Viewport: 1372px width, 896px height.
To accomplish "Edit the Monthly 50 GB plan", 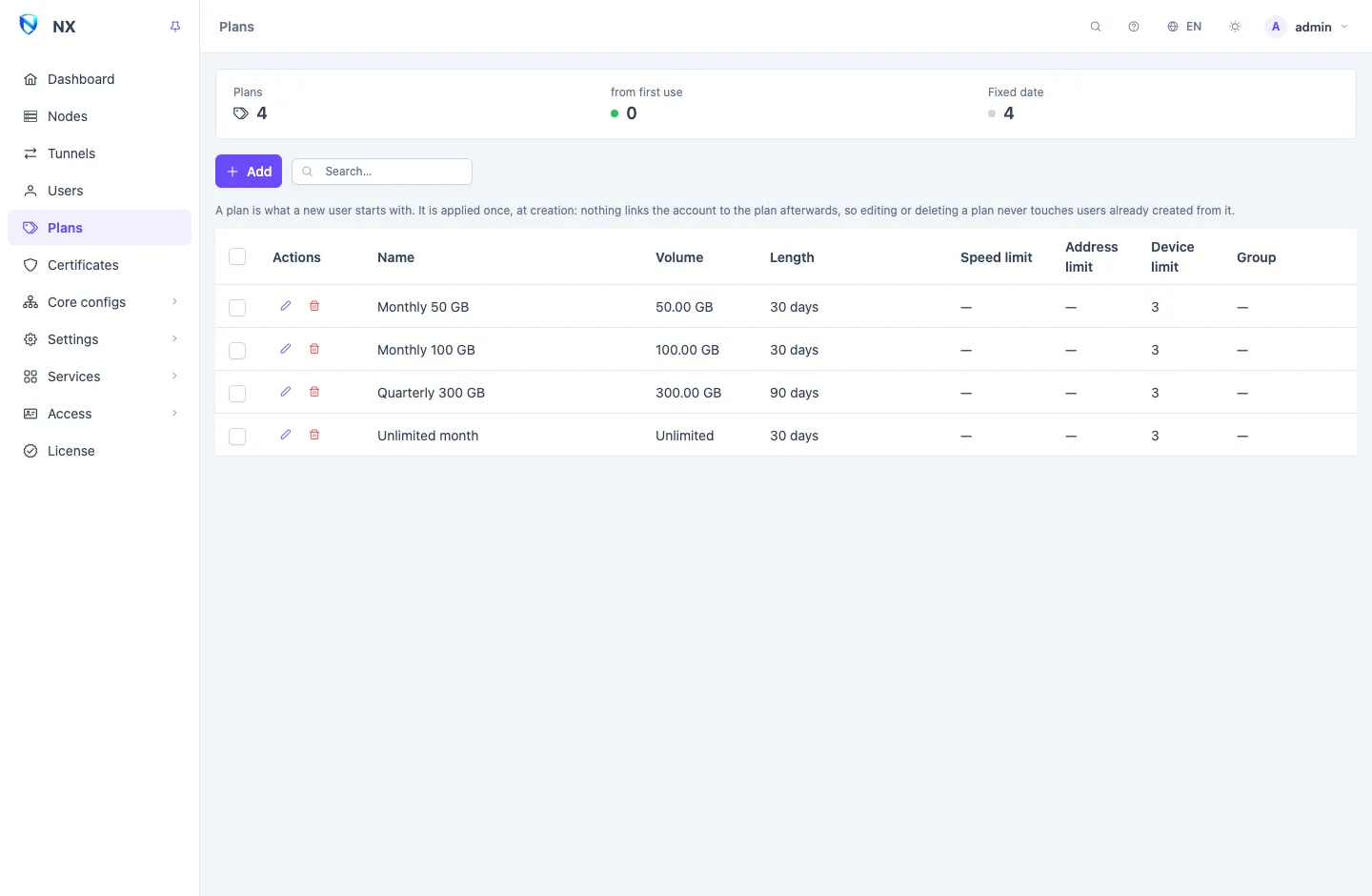I will coord(286,306).
